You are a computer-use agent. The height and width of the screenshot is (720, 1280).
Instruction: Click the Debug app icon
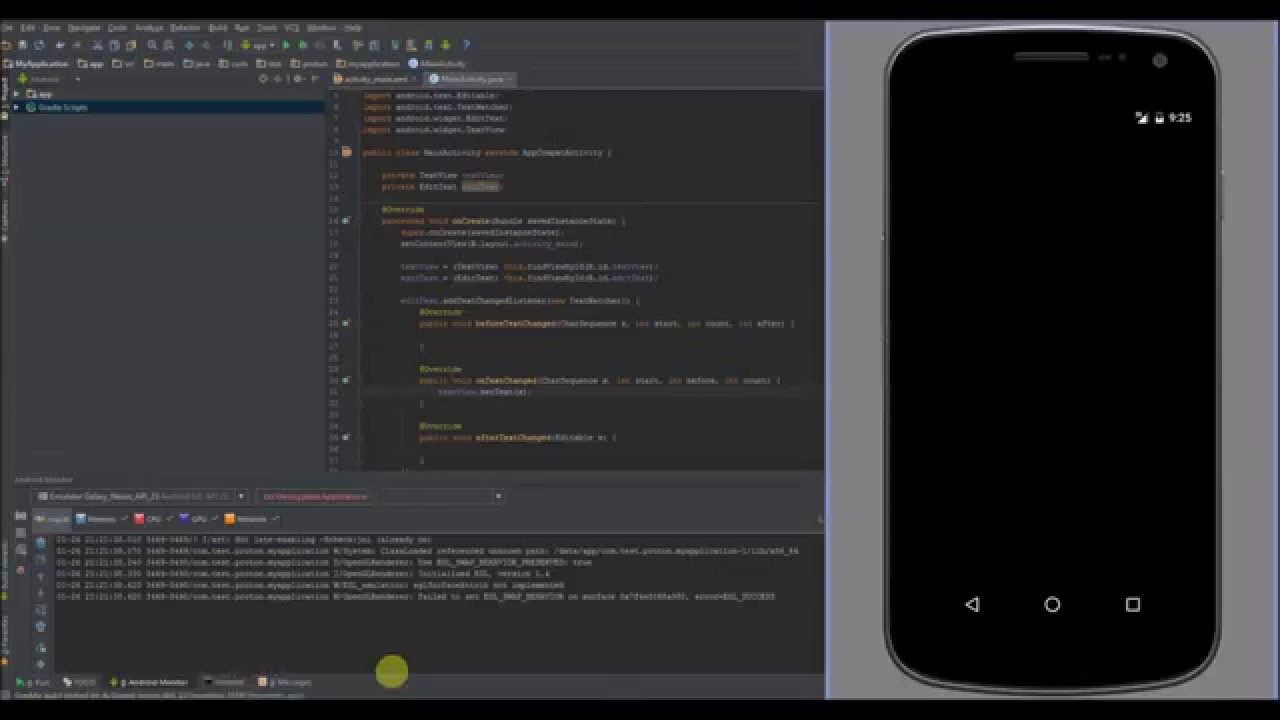(302, 45)
